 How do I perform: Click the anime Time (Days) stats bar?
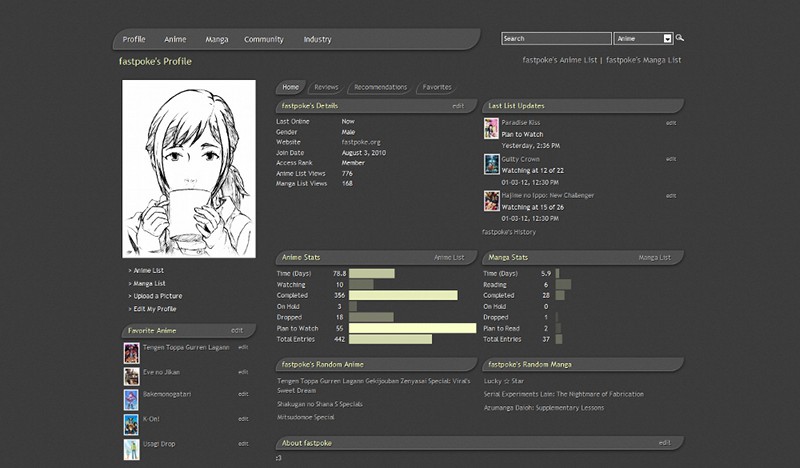tap(371, 274)
